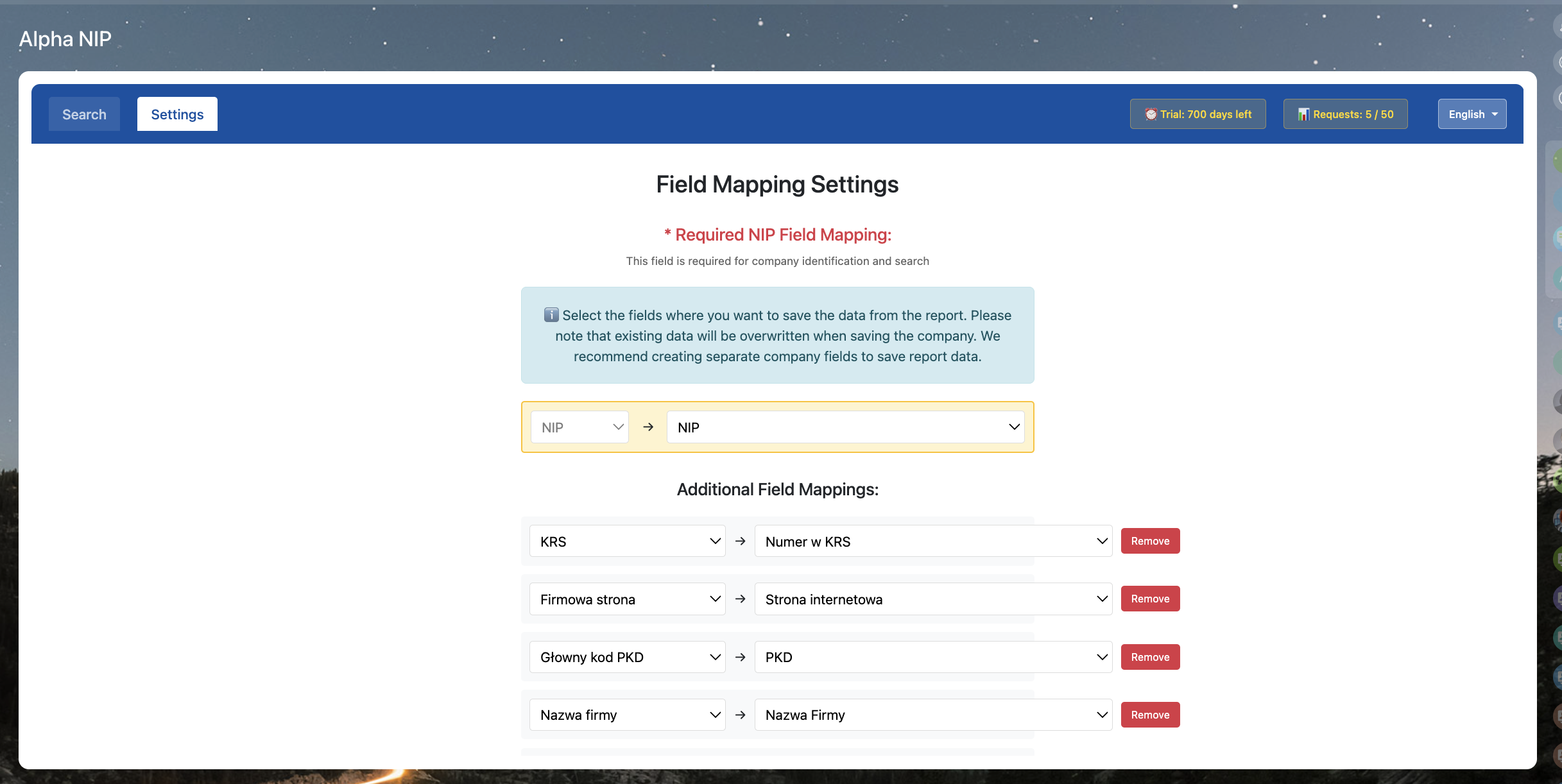This screenshot has width=1562, height=784.
Task: Expand the Głowny kod PKD source dropdown
Action: [x=627, y=657]
